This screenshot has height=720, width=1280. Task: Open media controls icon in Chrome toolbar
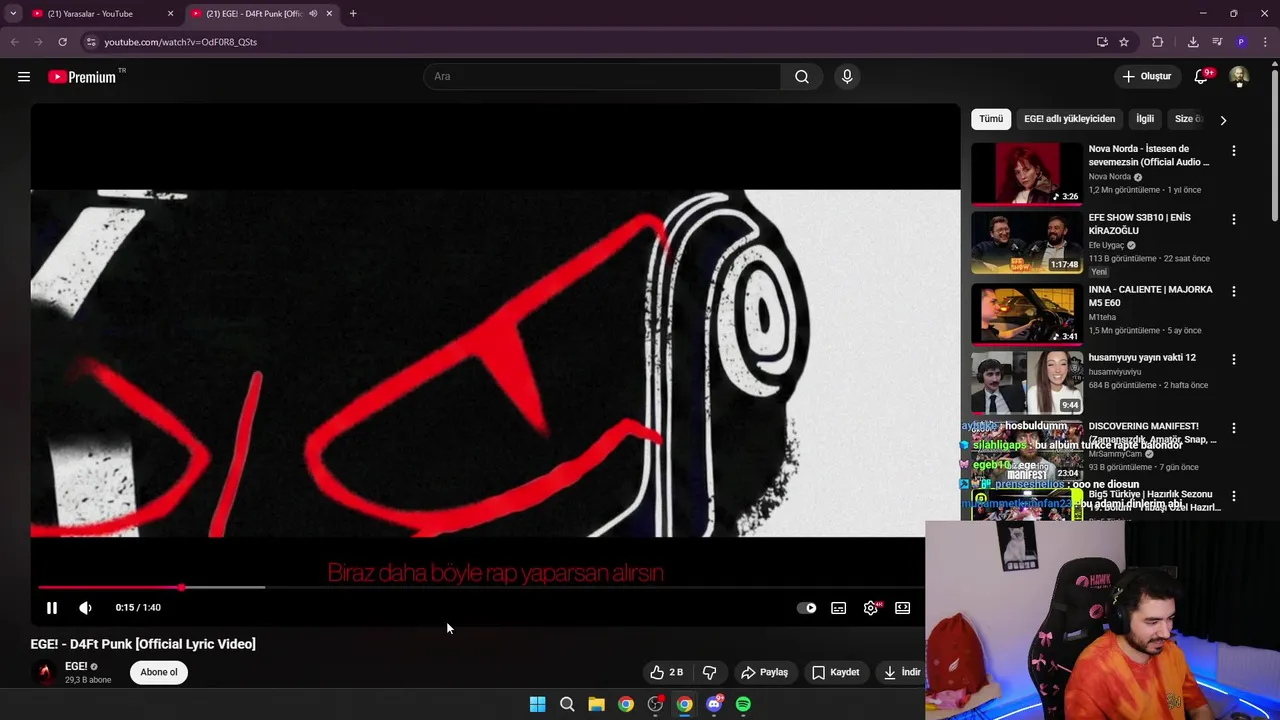click(x=1217, y=42)
